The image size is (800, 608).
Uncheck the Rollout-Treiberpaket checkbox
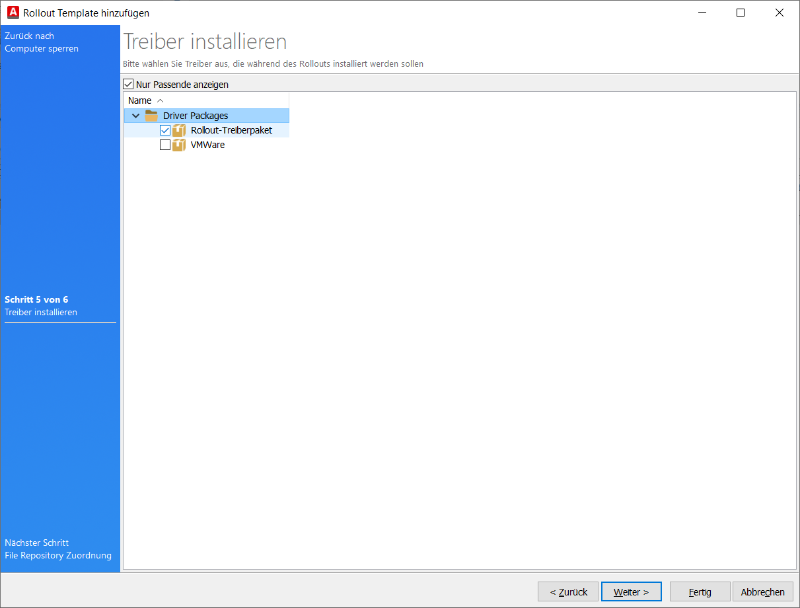[165, 130]
